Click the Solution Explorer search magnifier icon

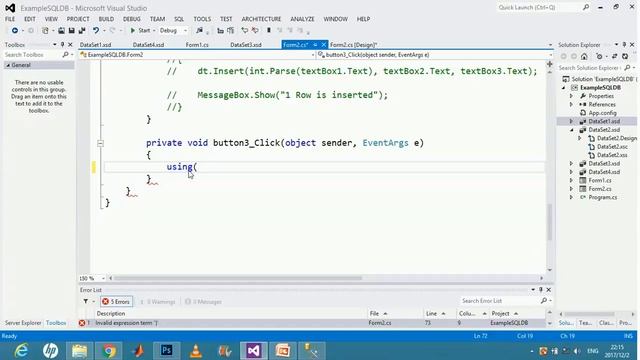627,68
